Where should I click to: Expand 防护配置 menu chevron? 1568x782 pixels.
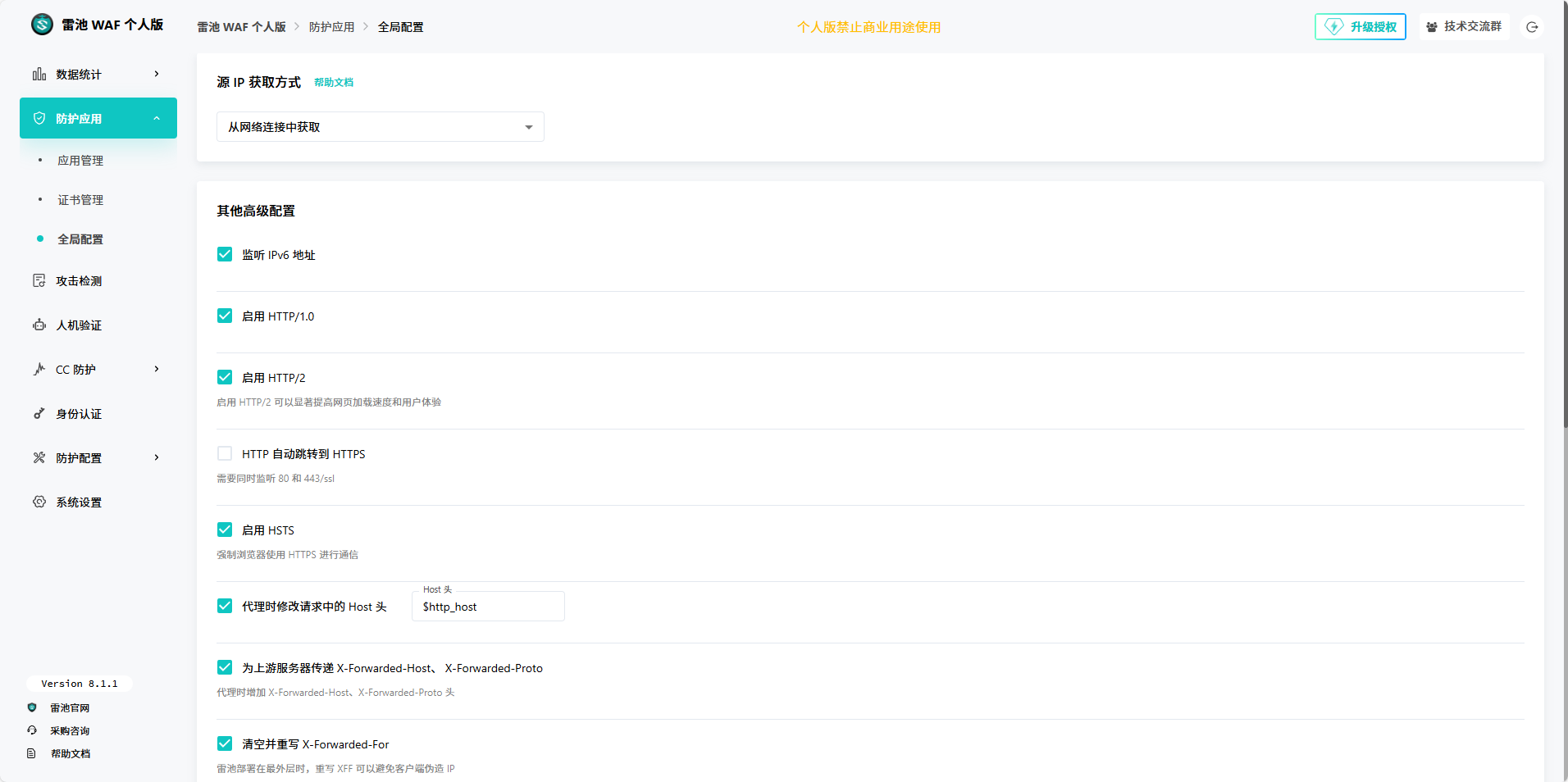click(x=157, y=457)
